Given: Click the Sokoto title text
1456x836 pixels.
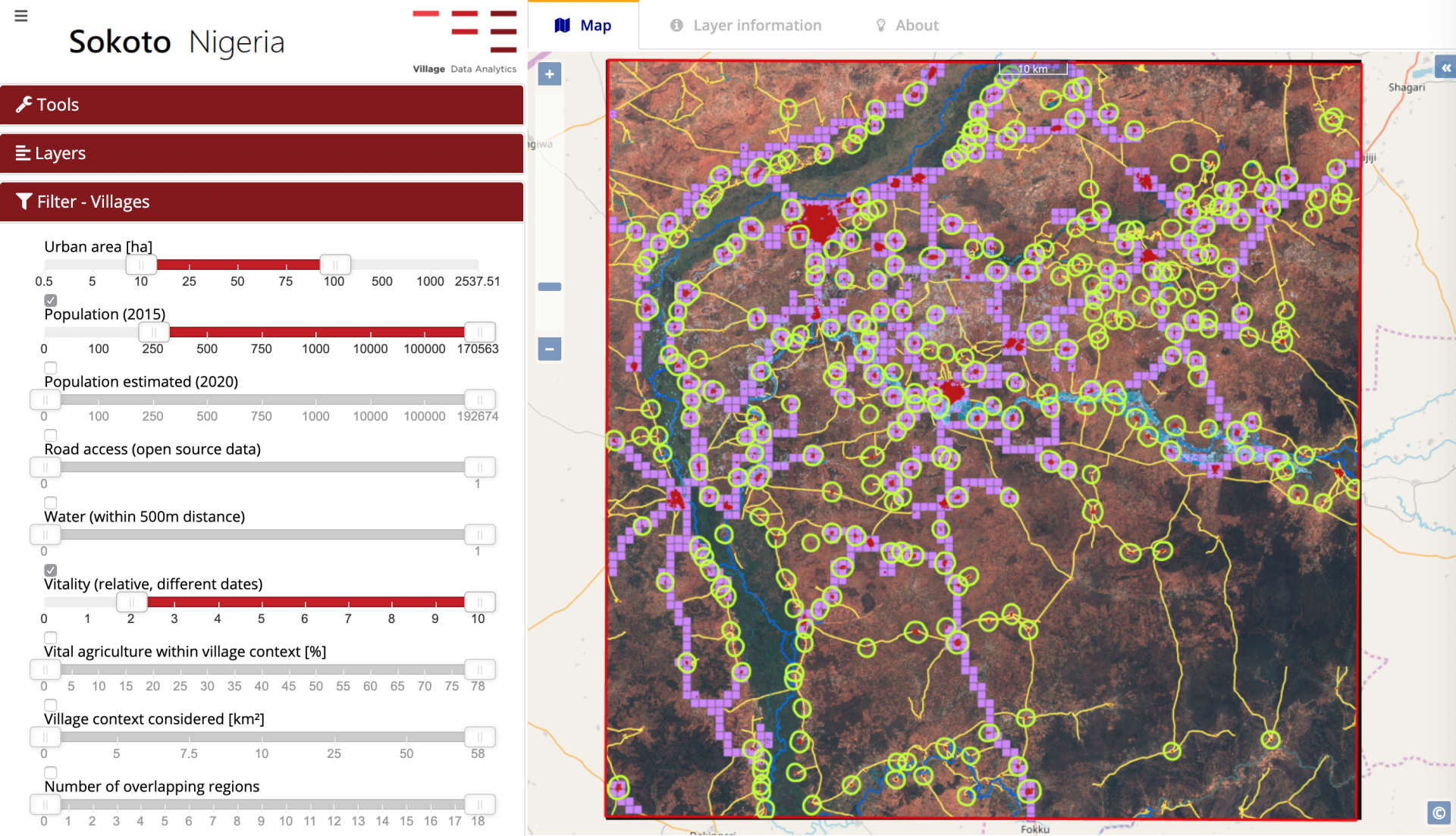Looking at the screenshot, I should (120, 42).
